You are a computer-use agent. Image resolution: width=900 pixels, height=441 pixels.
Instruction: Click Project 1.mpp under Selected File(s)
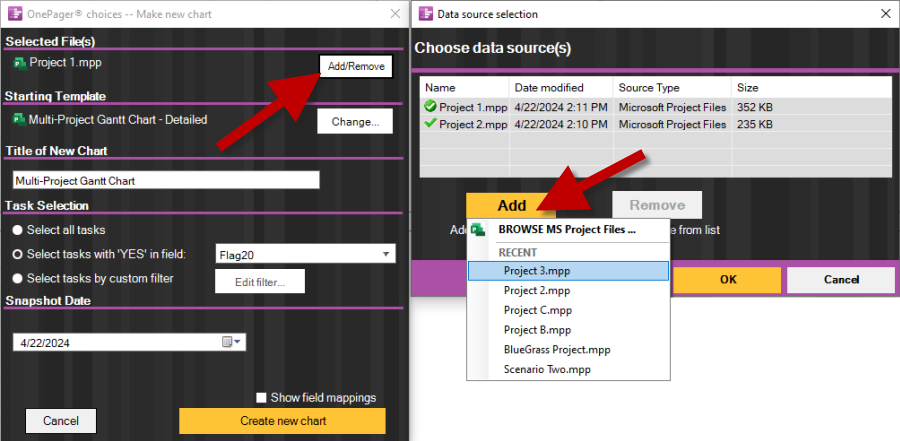pos(65,63)
